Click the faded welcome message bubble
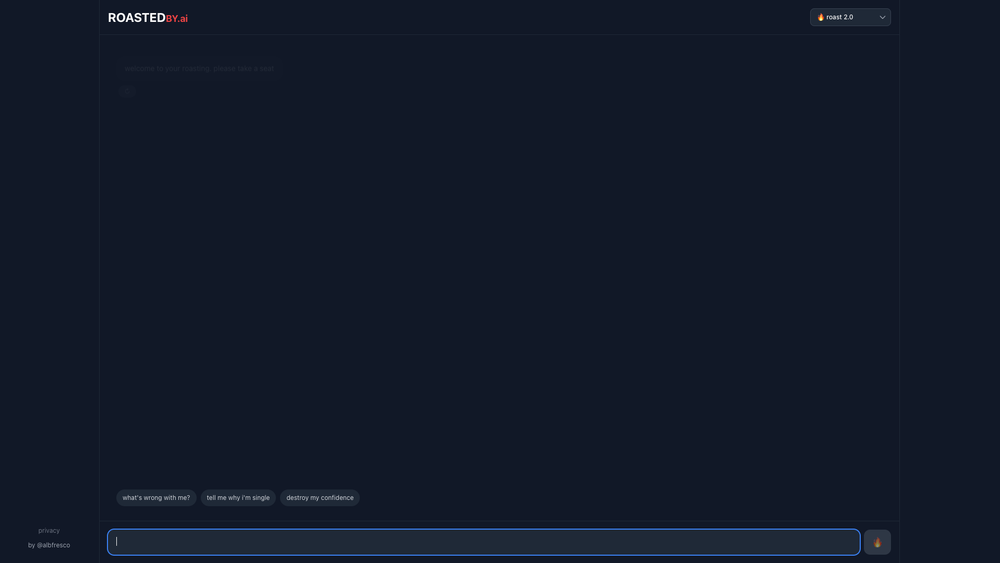Viewport: 1000px width, 563px height. tap(199, 68)
